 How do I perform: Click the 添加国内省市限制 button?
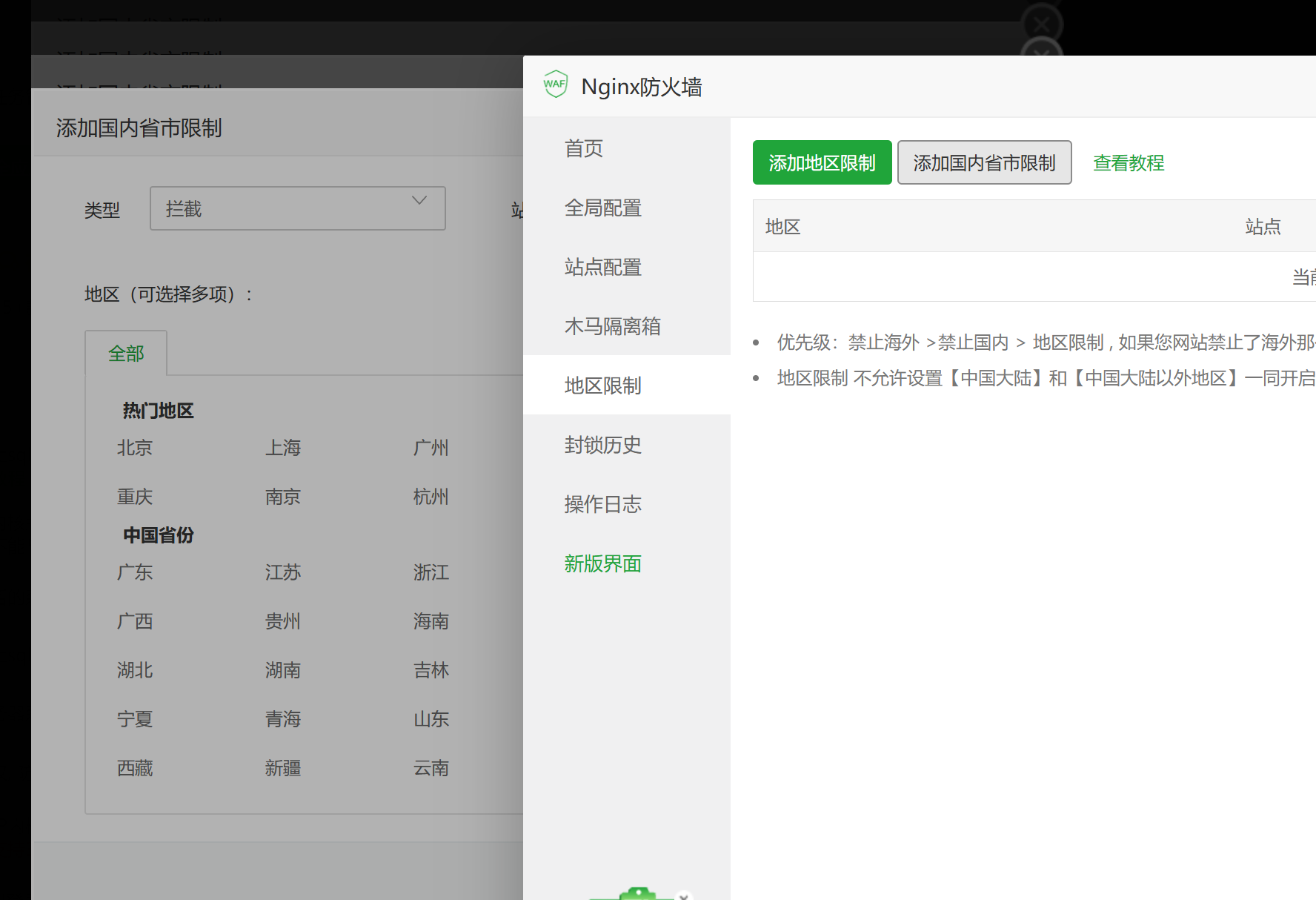coord(984,162)
